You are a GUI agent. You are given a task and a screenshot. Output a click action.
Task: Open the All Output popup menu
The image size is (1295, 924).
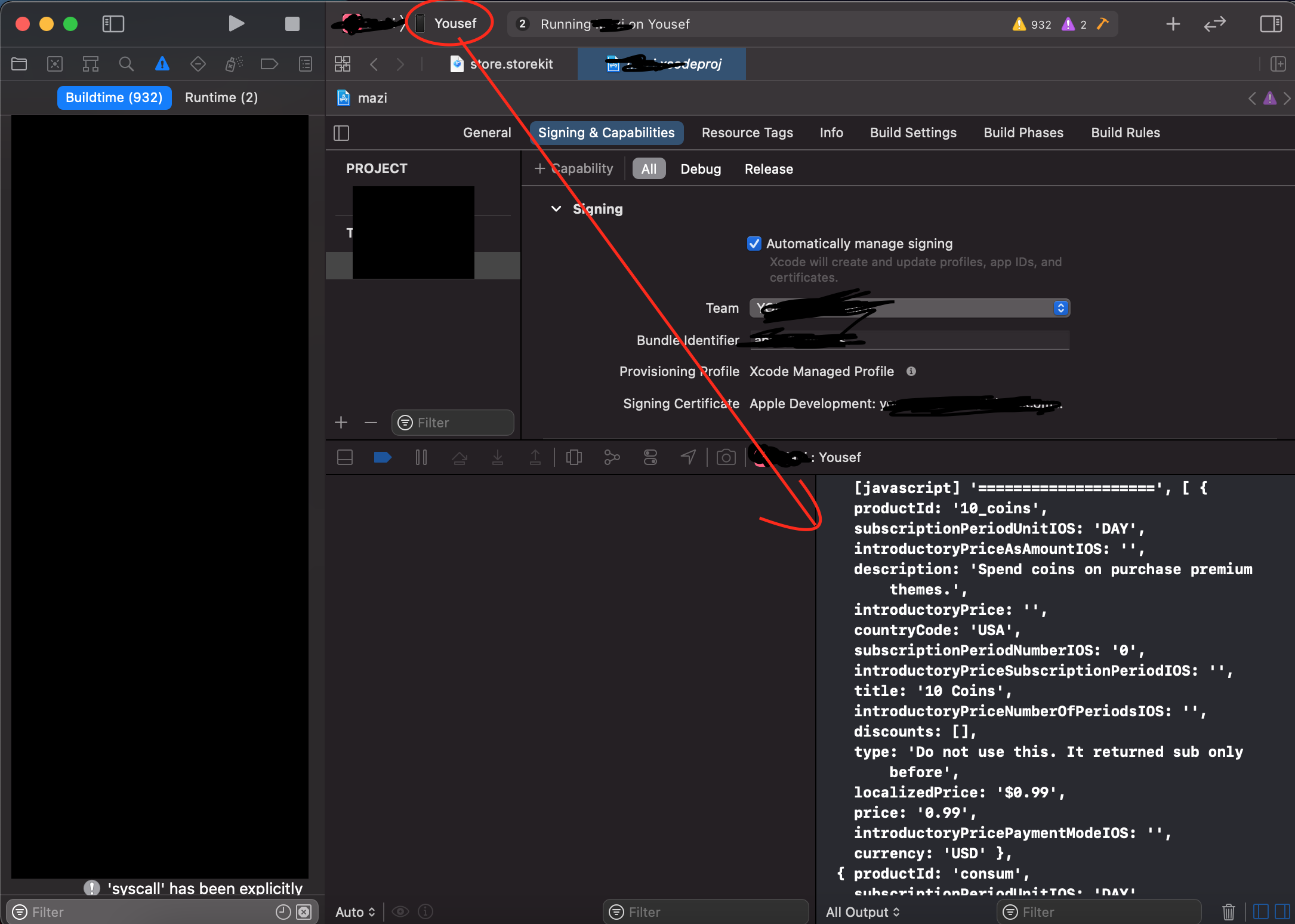pos(862,911)
